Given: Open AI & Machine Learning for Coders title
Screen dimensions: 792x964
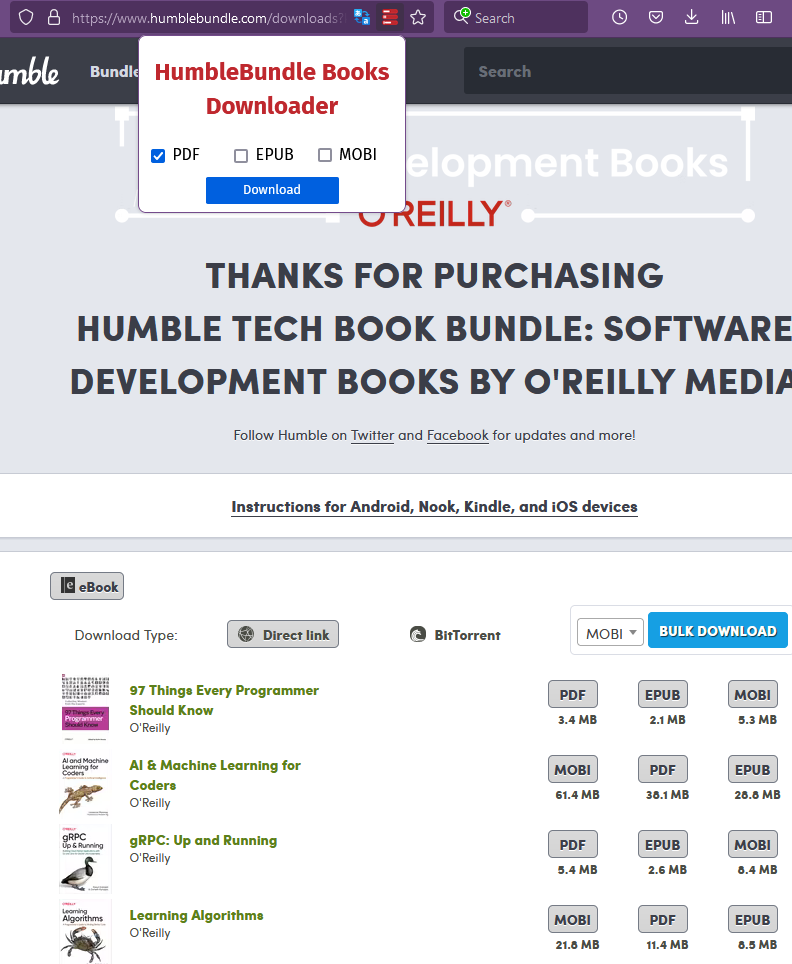Looking at the screenshot, I should click(215, 775).
